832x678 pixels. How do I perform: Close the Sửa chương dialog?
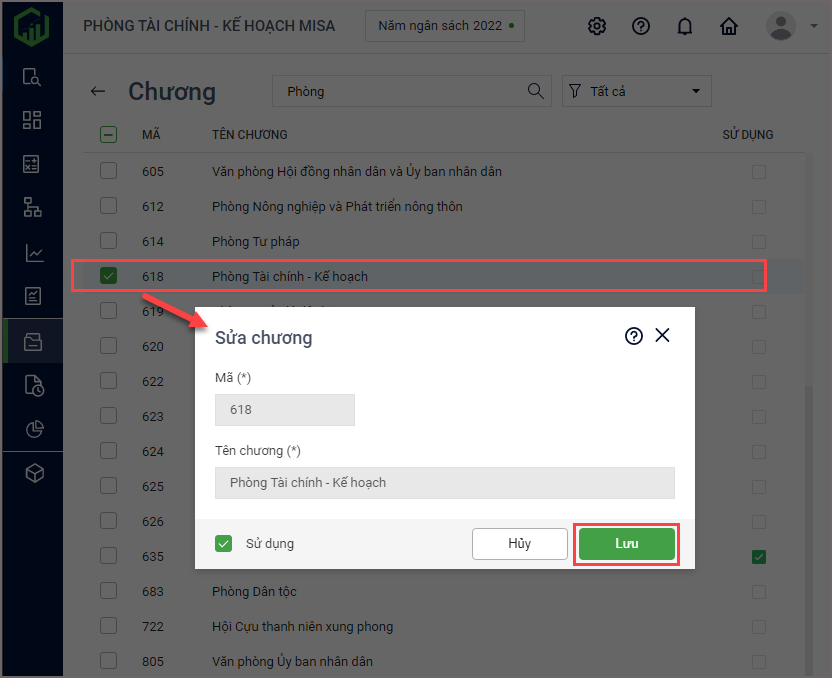[662, 336]
